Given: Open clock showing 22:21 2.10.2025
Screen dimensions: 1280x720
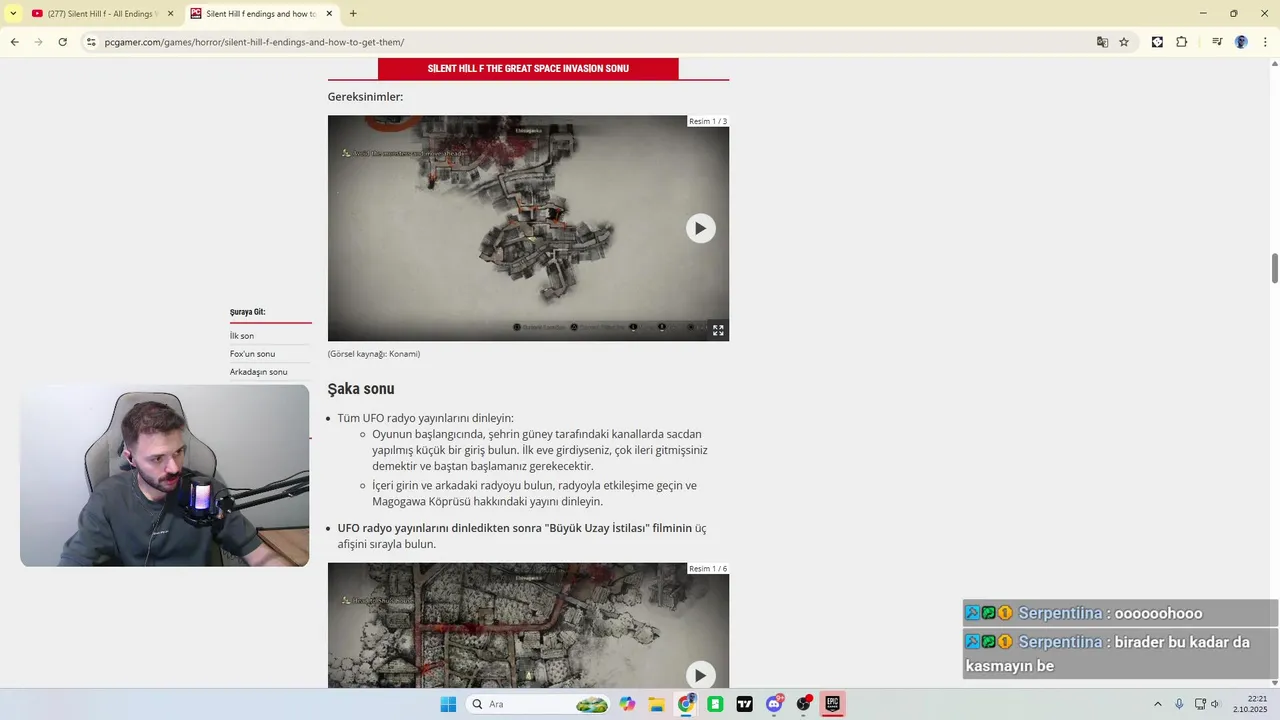Looking at the screenshot, I should tap(1251, 704).
